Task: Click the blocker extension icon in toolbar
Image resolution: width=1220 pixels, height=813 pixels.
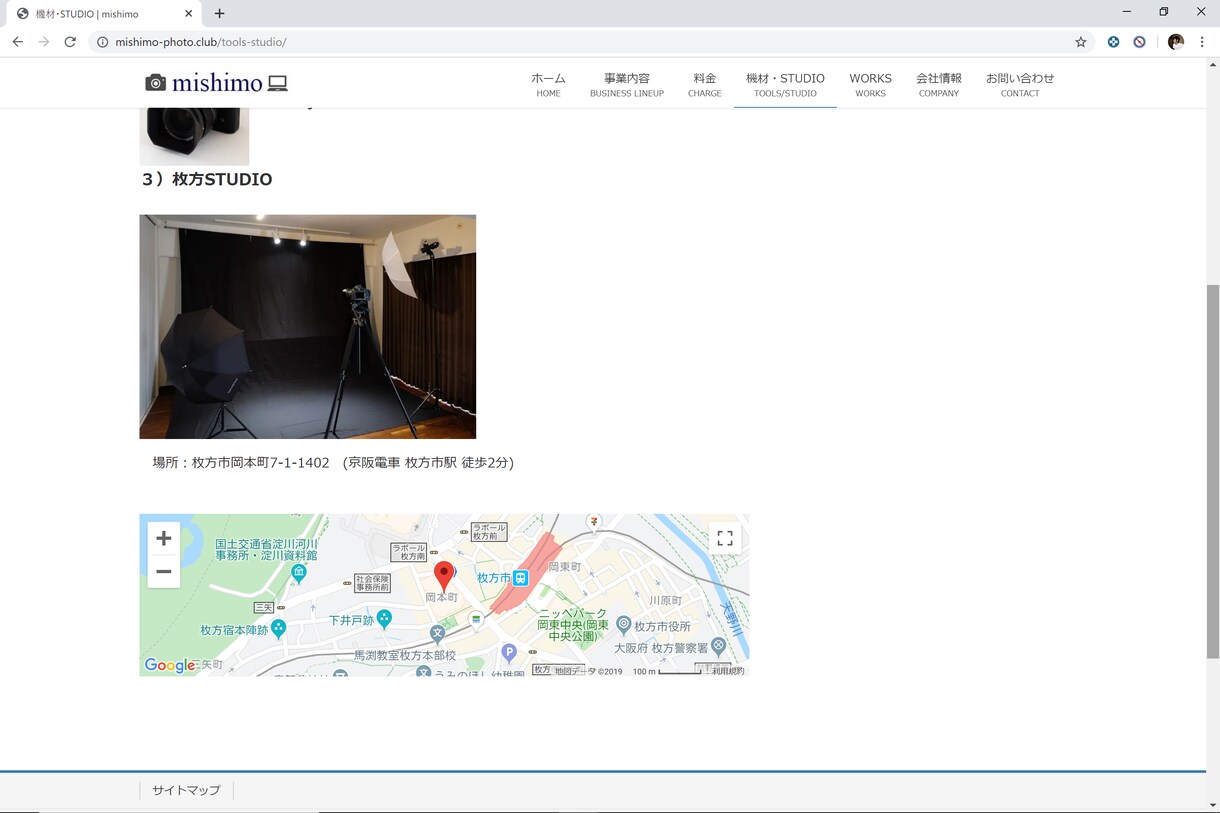Action: (1139, 42)
